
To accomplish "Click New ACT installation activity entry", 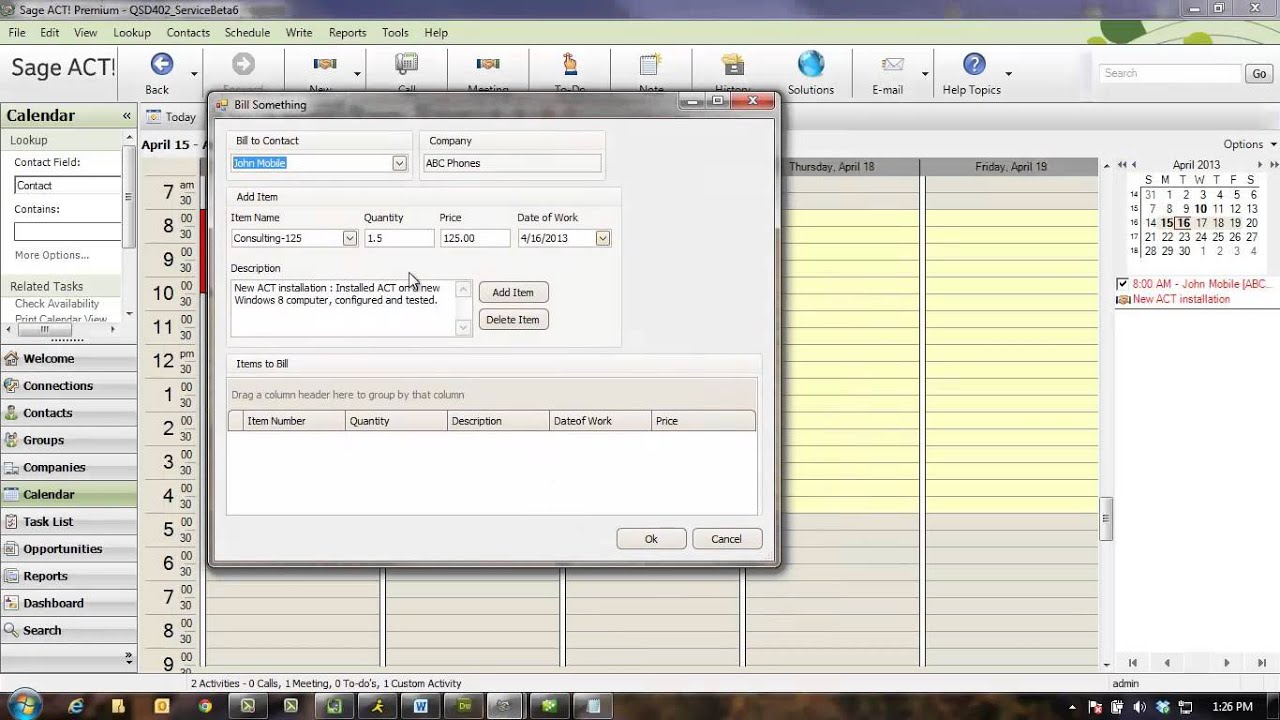I will tap(1181, 299).
